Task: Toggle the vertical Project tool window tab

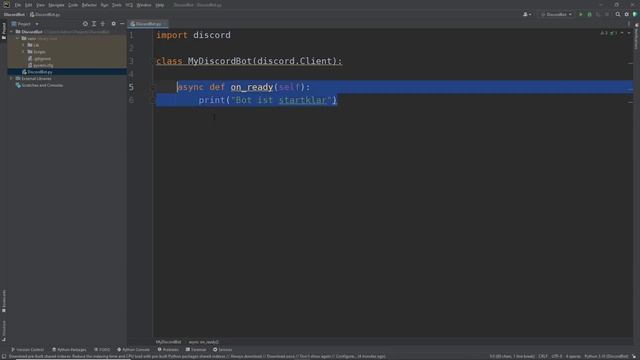Action: point(4,31)
